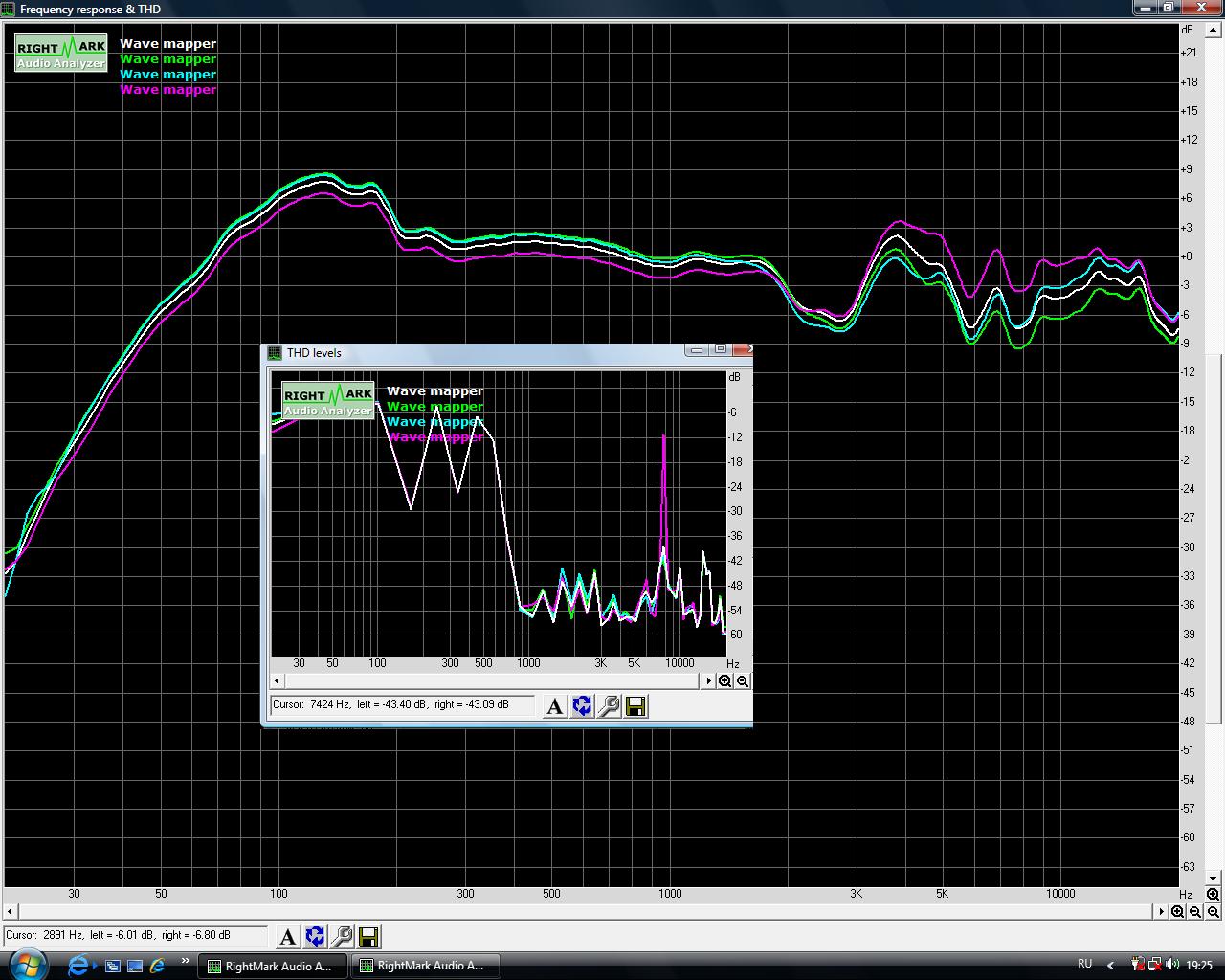The image size is (1225, 980).
Task: Save main graph using the floppy disk icon
Action: click(x=368, y=937)
